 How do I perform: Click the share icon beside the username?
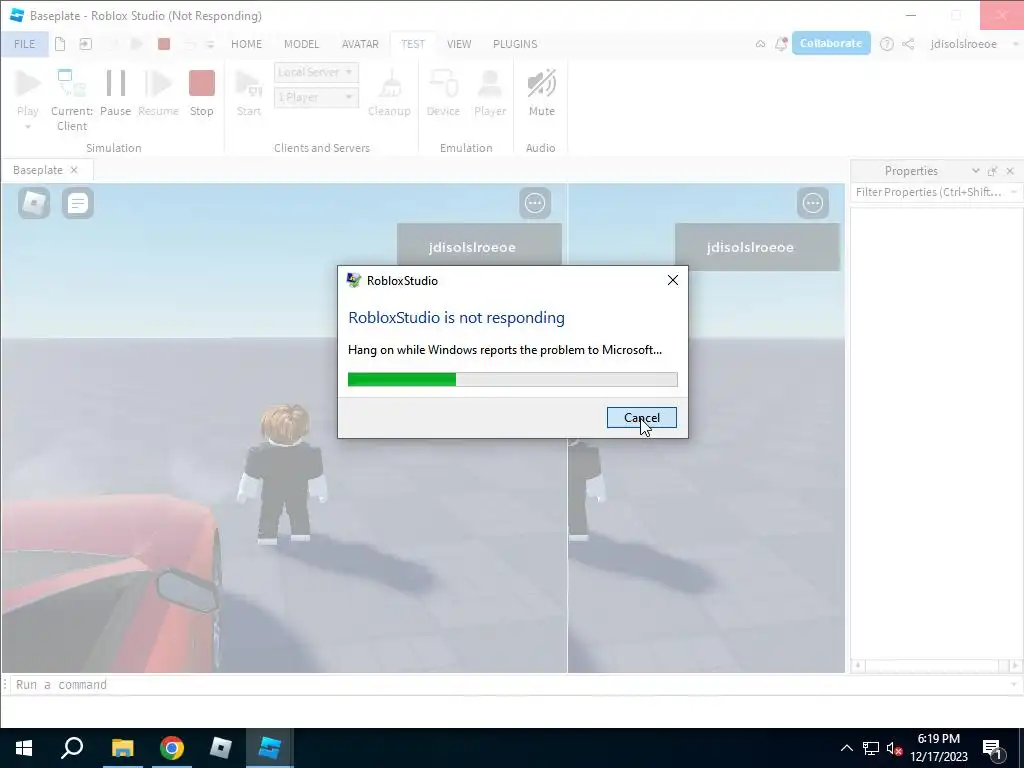908,44
